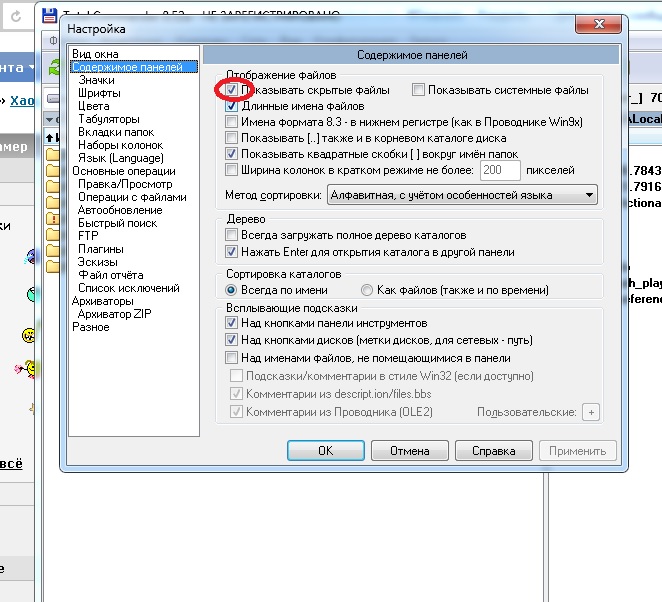This screenshot has height=602, width=662.
Task: Toggle 'Показывать скрытые файлы' checkbox
Action: [x=231, y=90]
